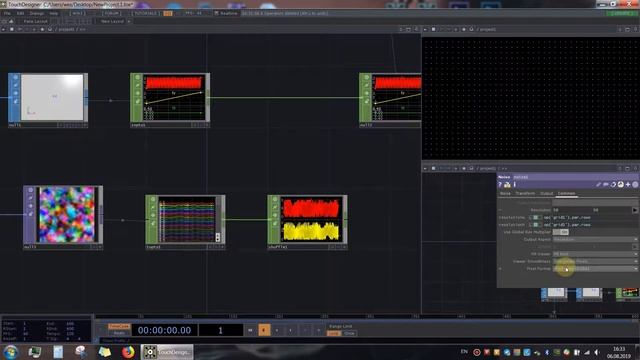
Task: Select the colorful noise node viewer
Action: 67,214
